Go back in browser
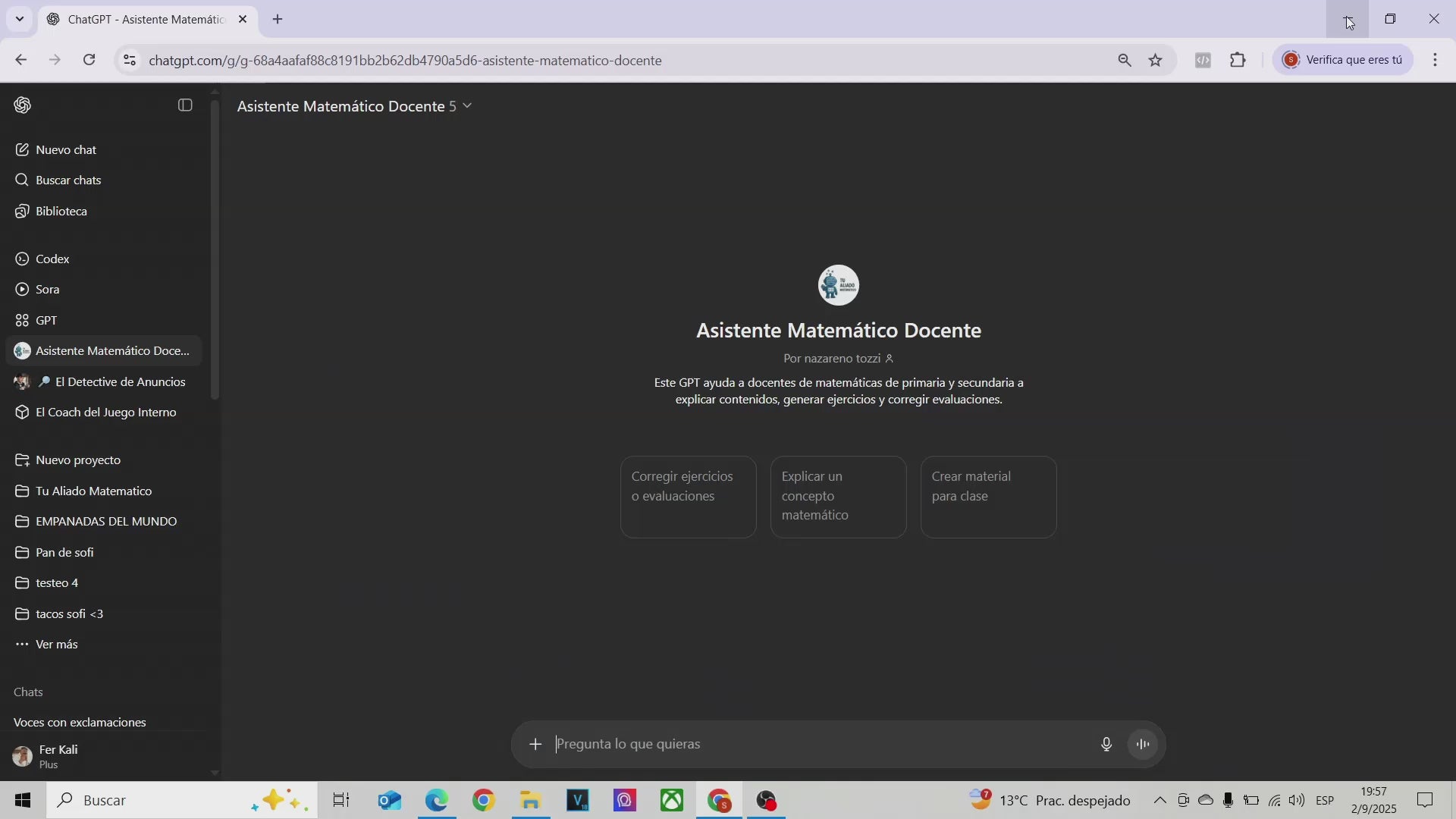The image size is (1456, 819). pyautogui.click(x=20, y=60)
